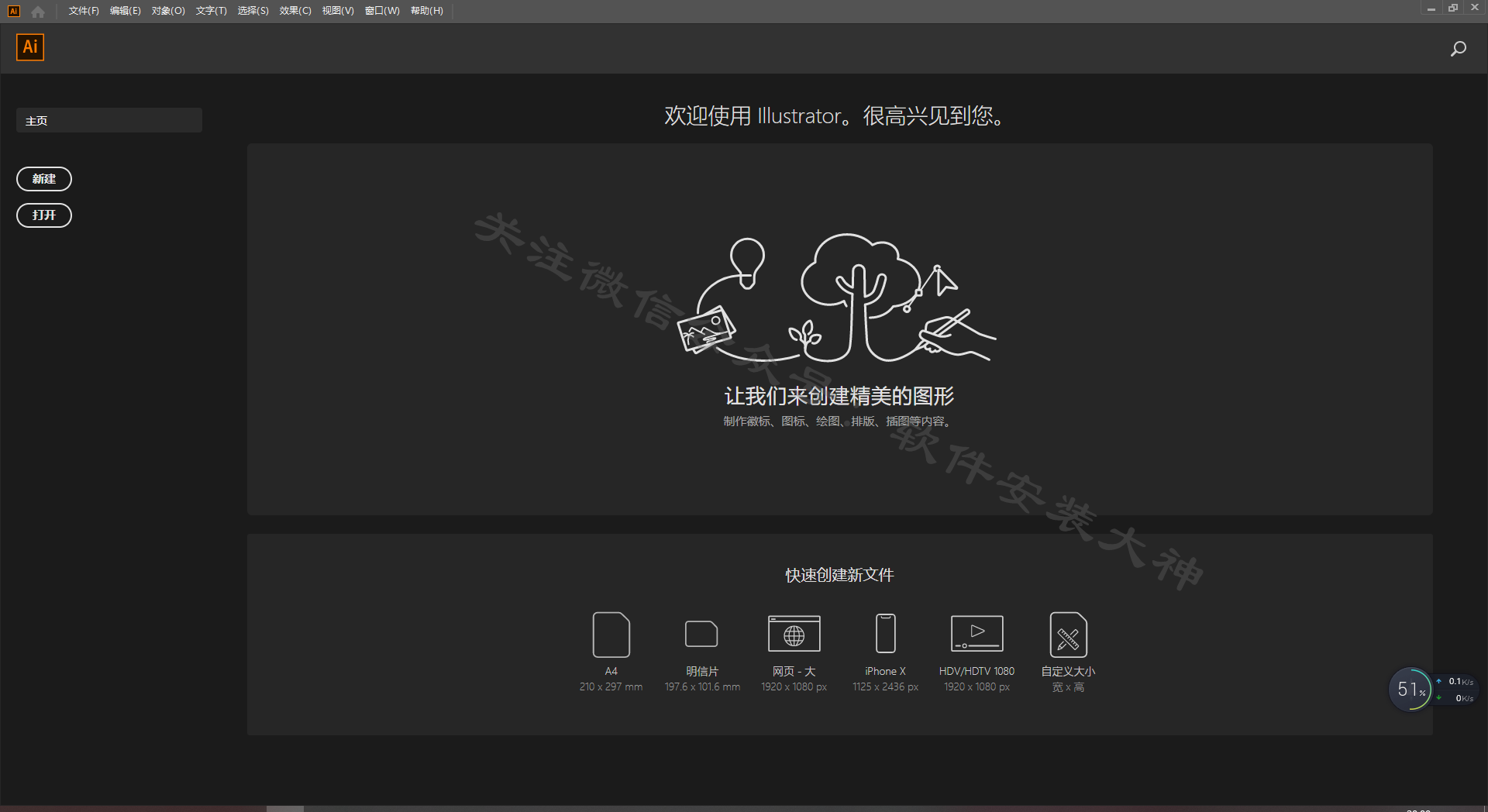Click the 新建 button
This screenshot has width=1488, height=812.
(x=44, y=179)
